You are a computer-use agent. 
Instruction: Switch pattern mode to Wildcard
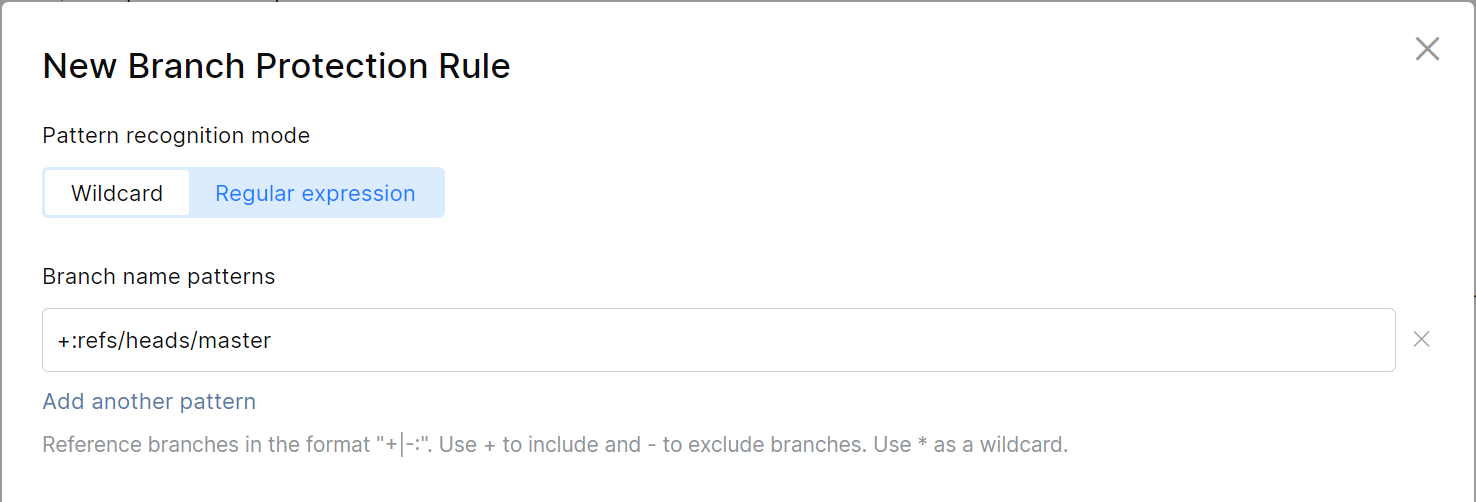tap(117, 193)
